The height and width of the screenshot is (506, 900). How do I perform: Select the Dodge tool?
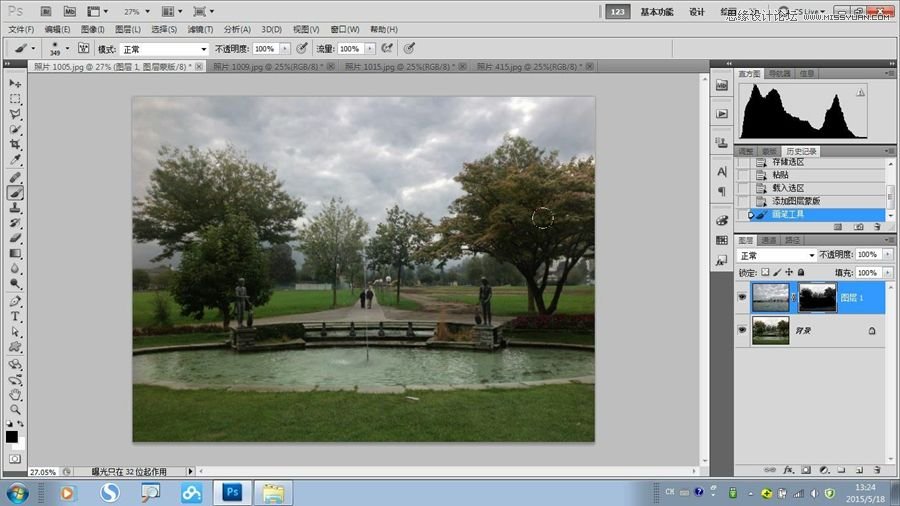click(x=15, y=283)
